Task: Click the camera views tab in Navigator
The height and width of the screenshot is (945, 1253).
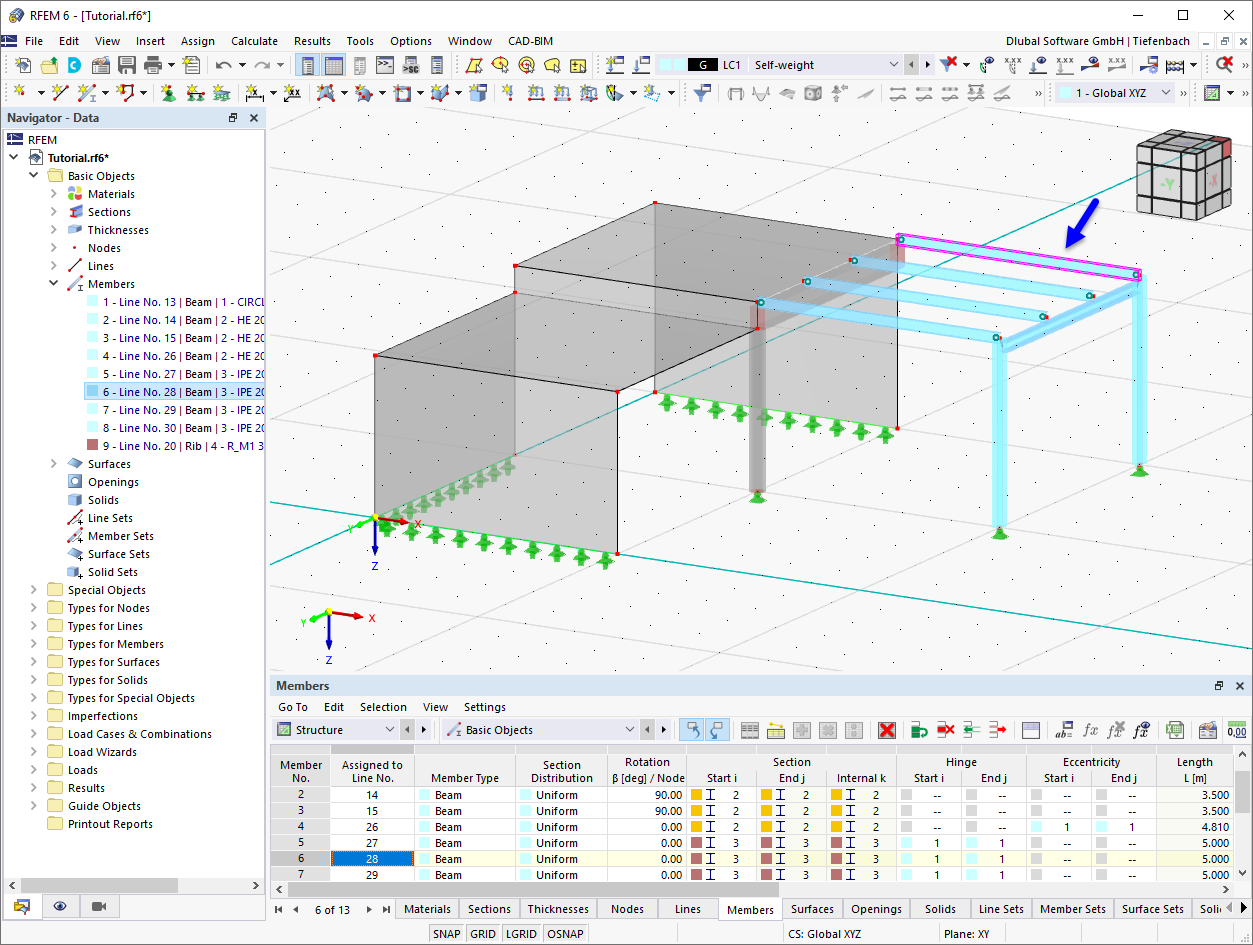Action: tap(99, 906)
